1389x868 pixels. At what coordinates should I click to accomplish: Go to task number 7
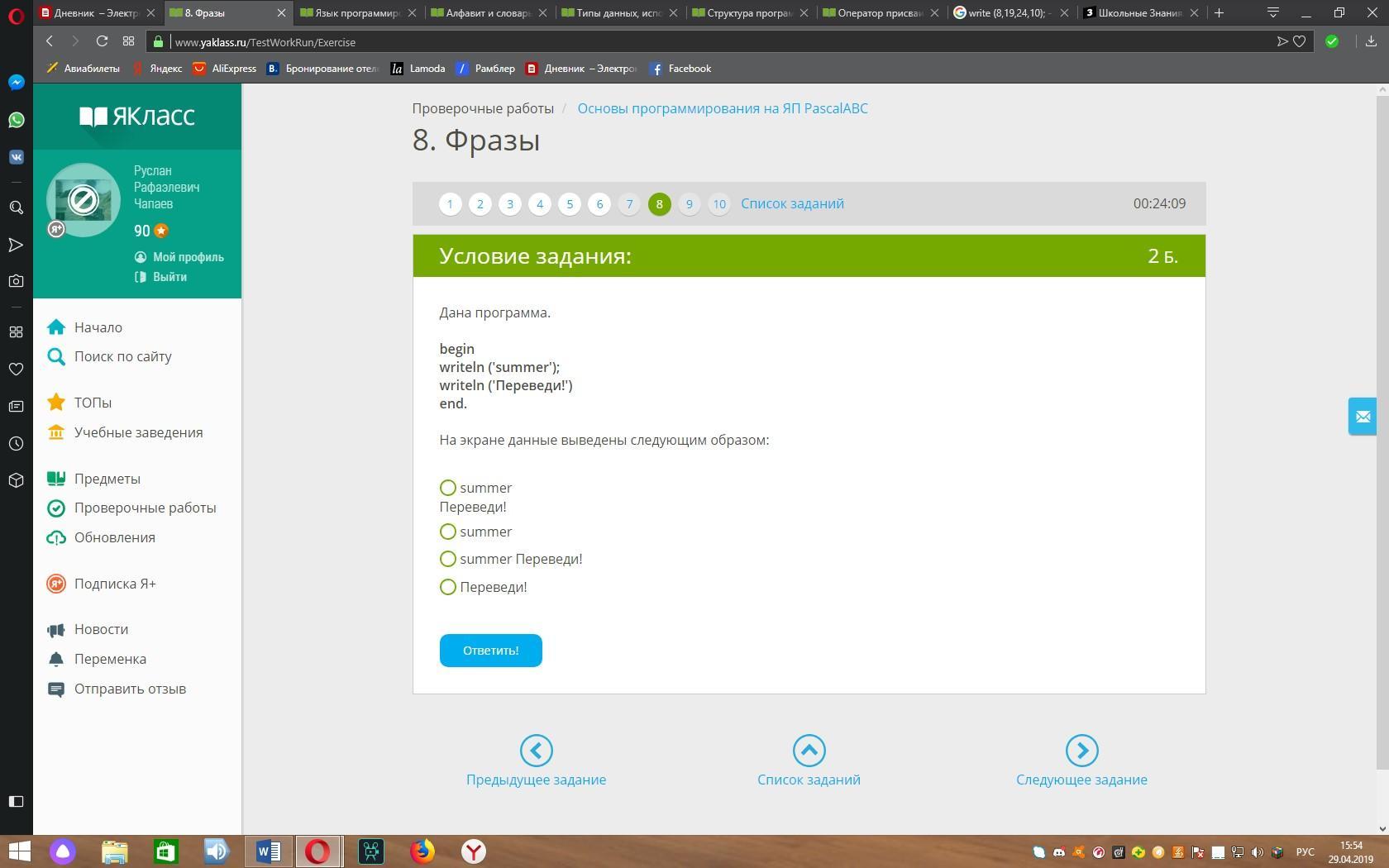629,204
